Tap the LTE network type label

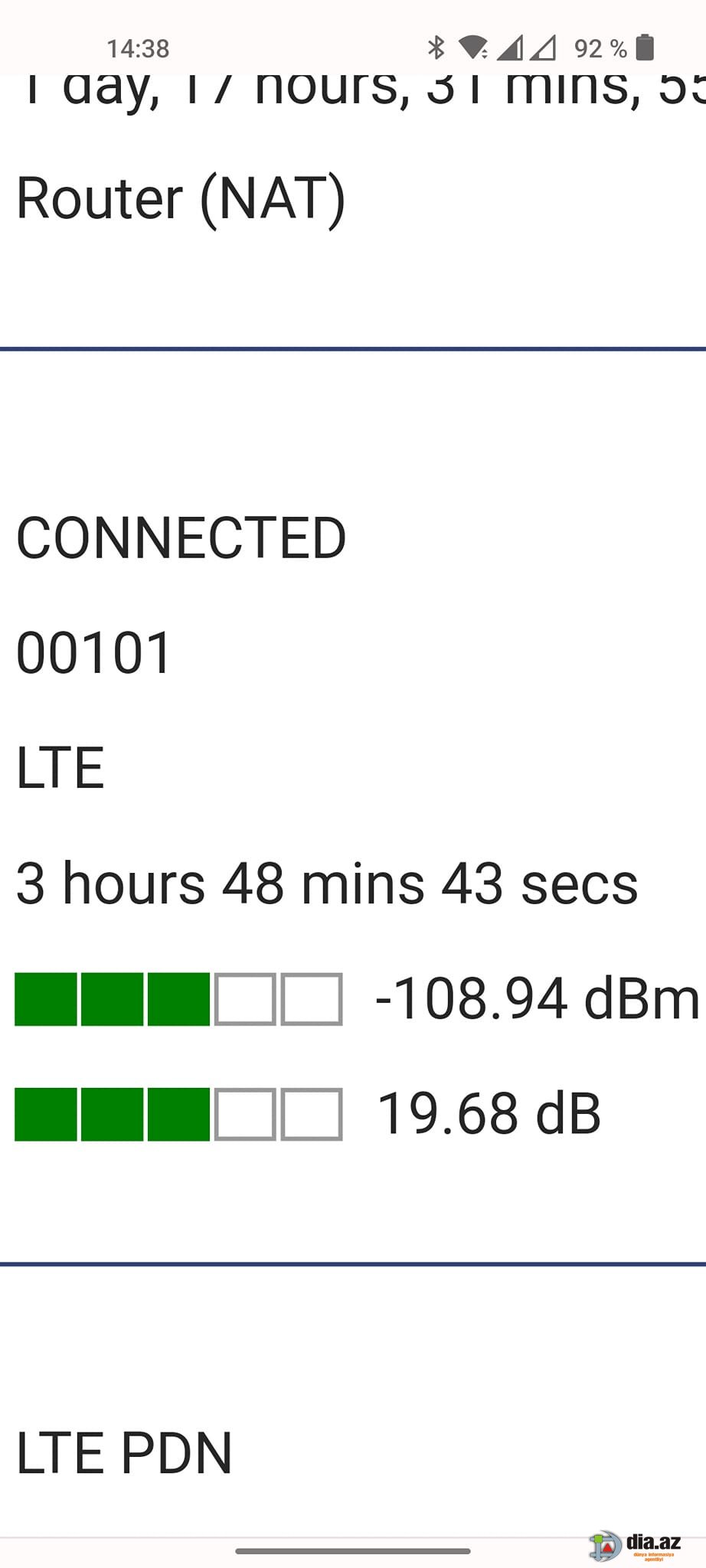tap(60, 768)
